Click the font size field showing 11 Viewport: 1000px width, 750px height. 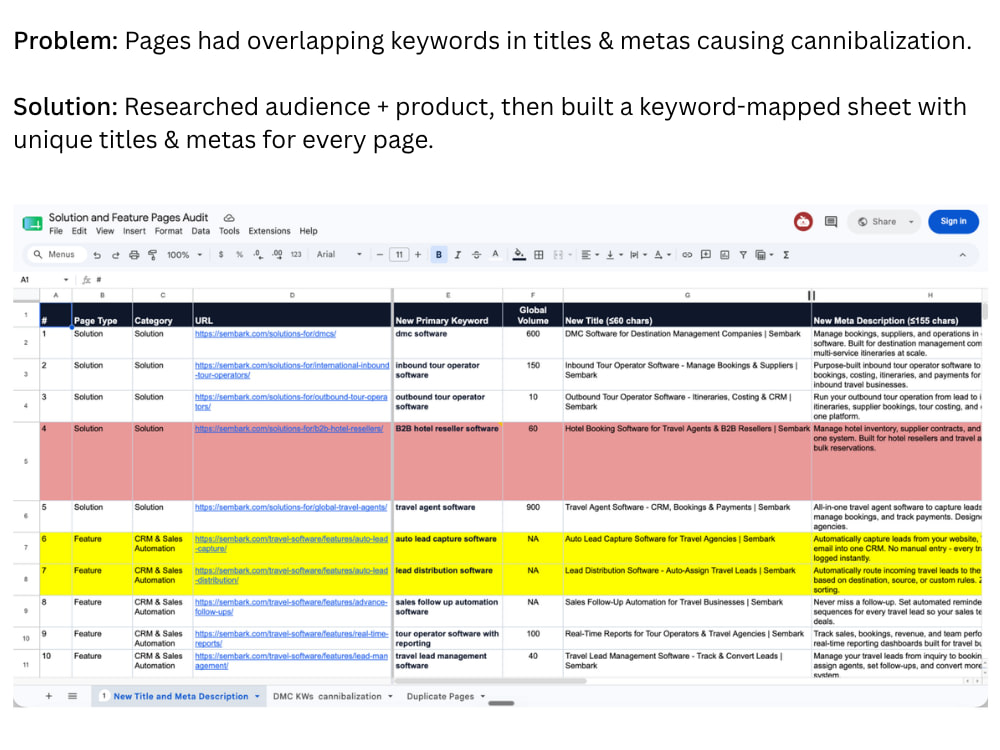(x=399, y=254)
